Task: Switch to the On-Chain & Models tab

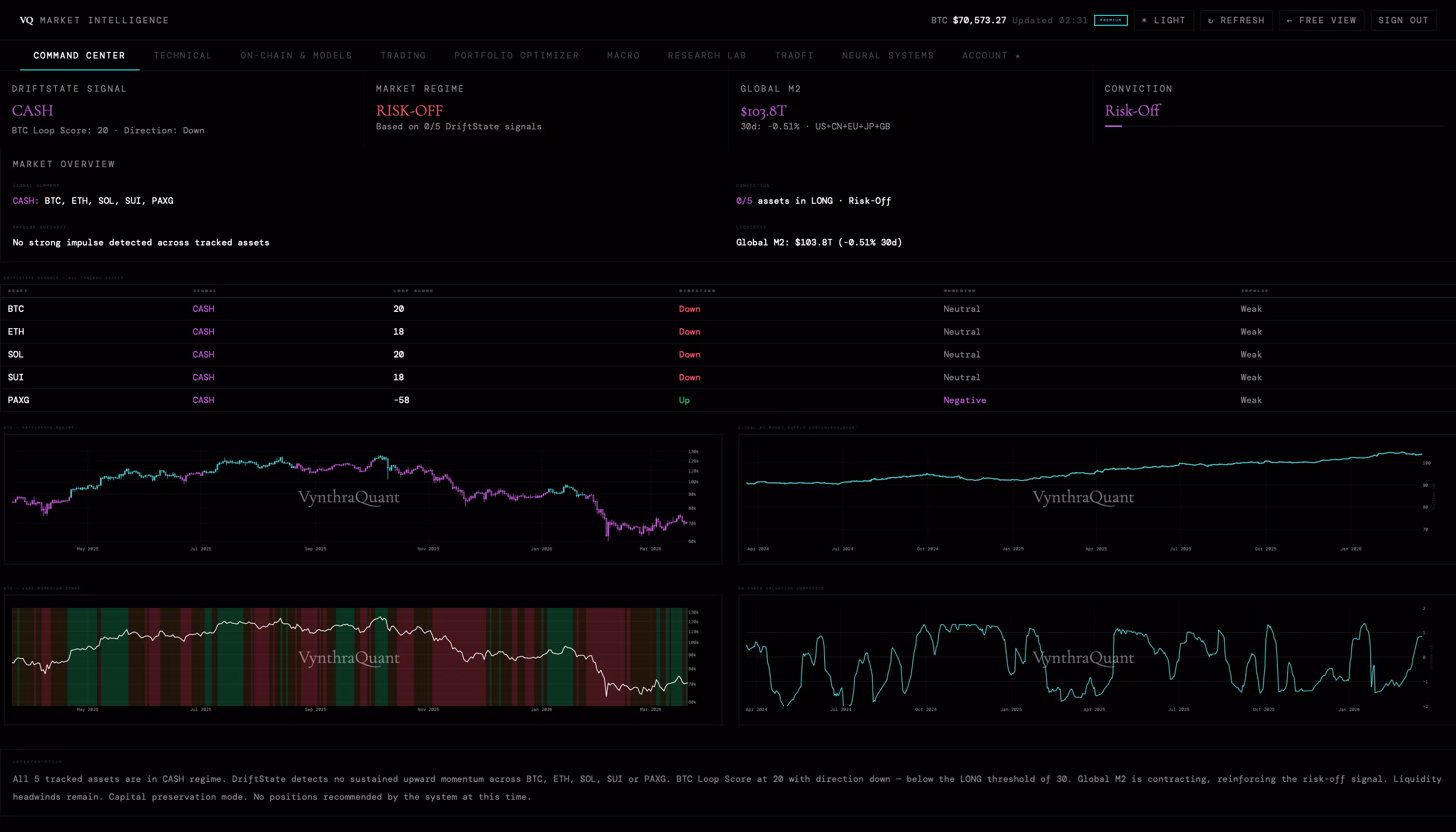Action: coord(296,56)
